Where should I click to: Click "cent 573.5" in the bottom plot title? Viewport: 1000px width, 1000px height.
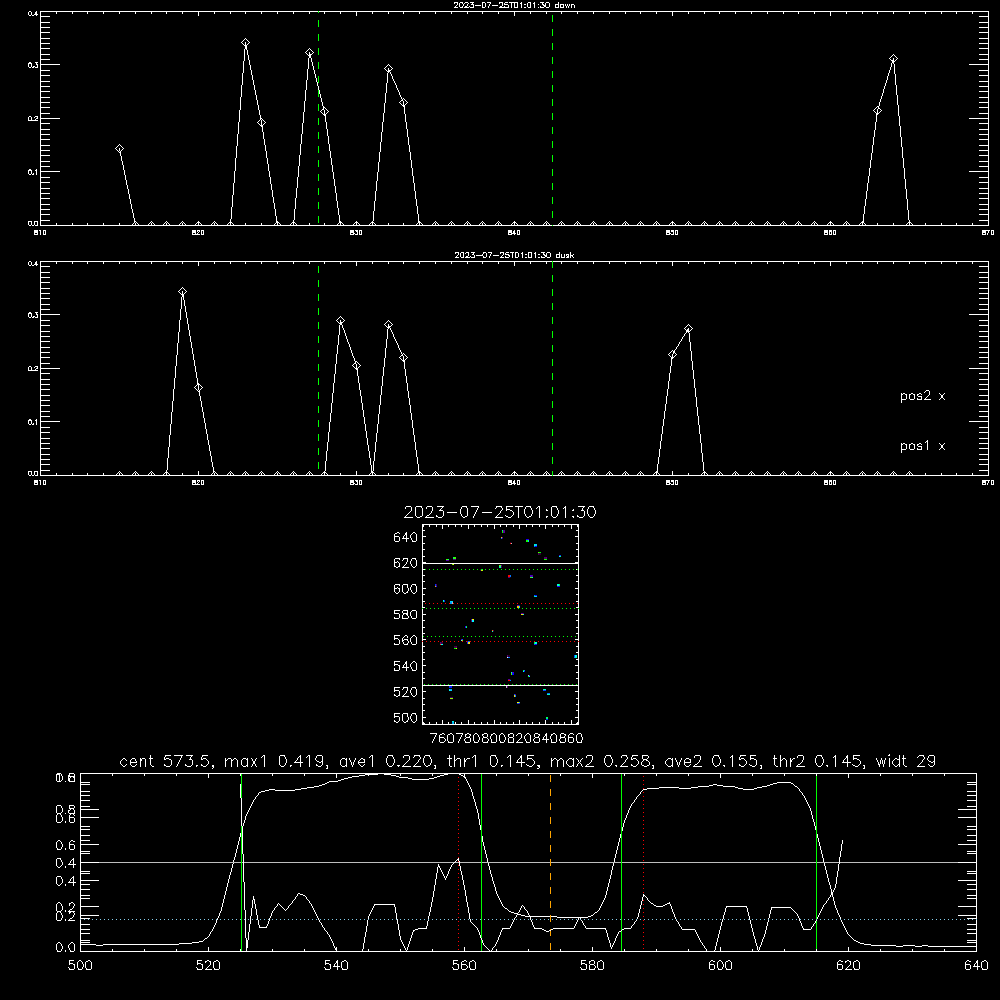click(163, 761)
